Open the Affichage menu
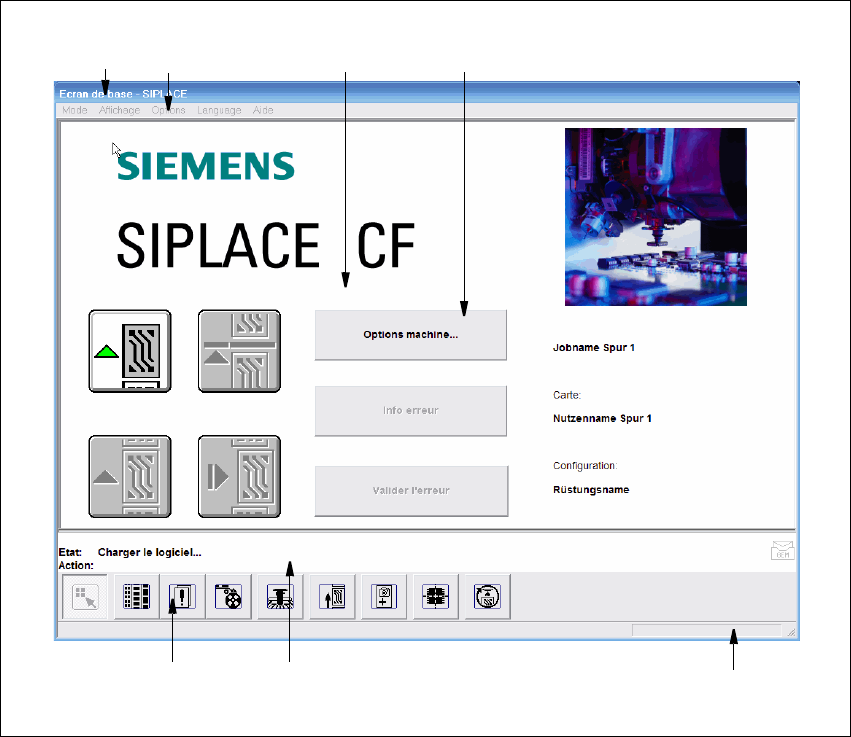The height and width of the screenshot is (737, 851). click(119, 110)
